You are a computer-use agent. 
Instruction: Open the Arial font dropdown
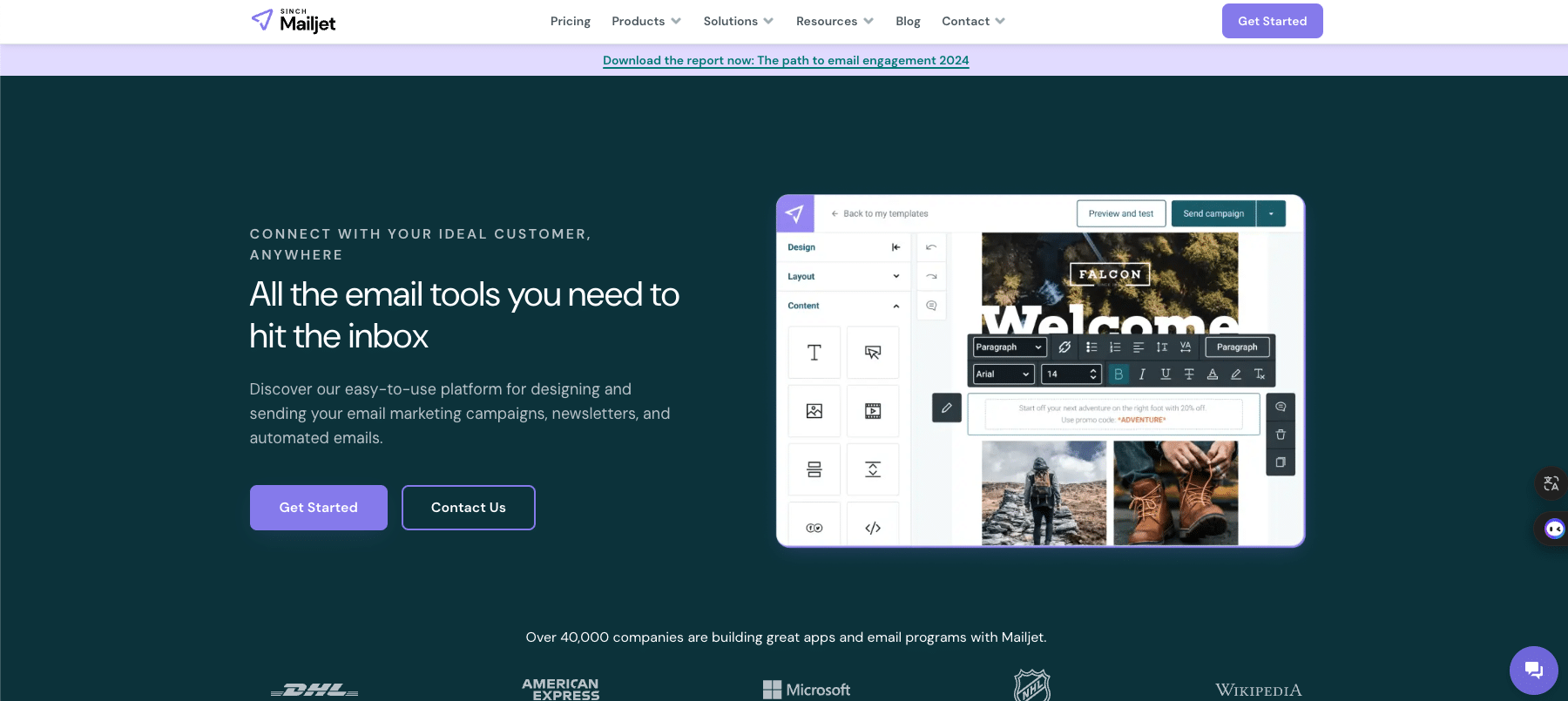click(x=1004, y=374)
